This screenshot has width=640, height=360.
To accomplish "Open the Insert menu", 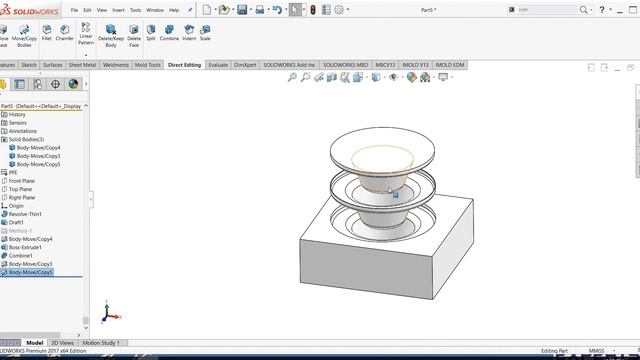I will point(118,10).
